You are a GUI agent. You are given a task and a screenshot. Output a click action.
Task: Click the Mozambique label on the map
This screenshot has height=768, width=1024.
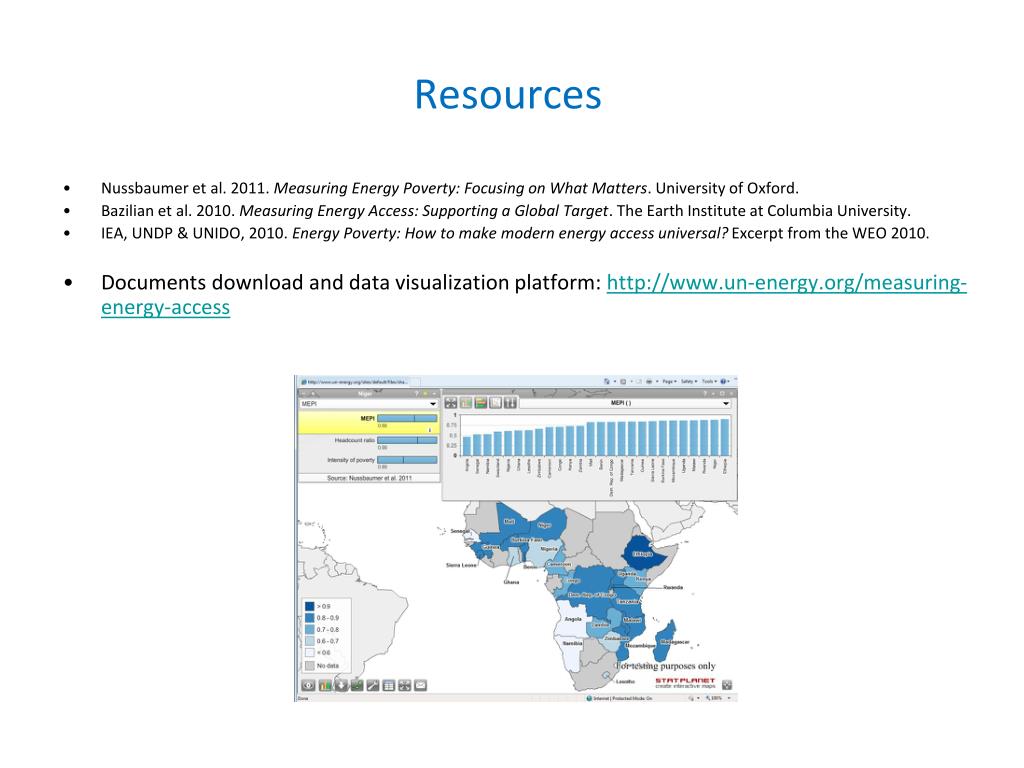click(639, 646)
